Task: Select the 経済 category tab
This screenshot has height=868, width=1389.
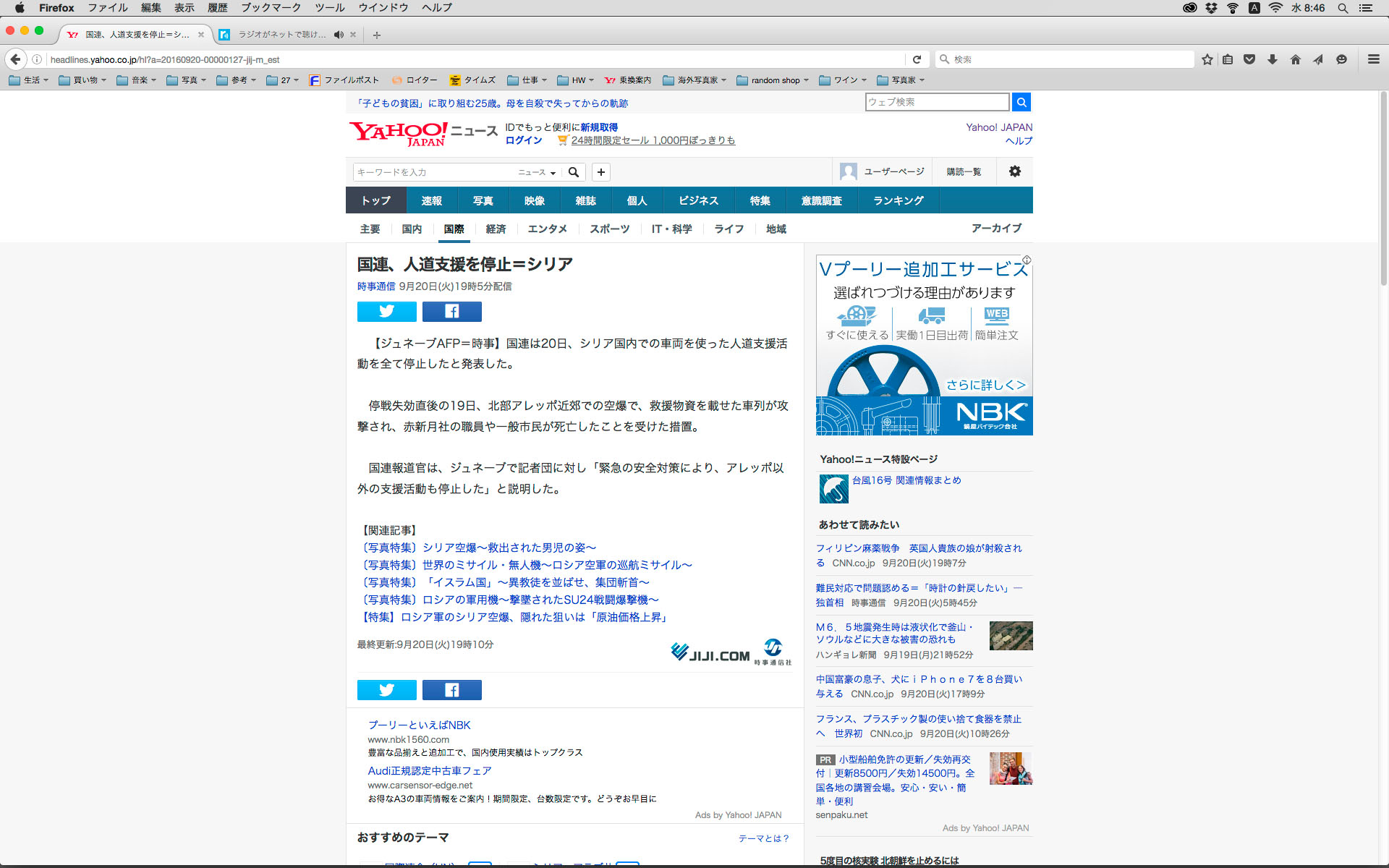Action: coord(496,229)
